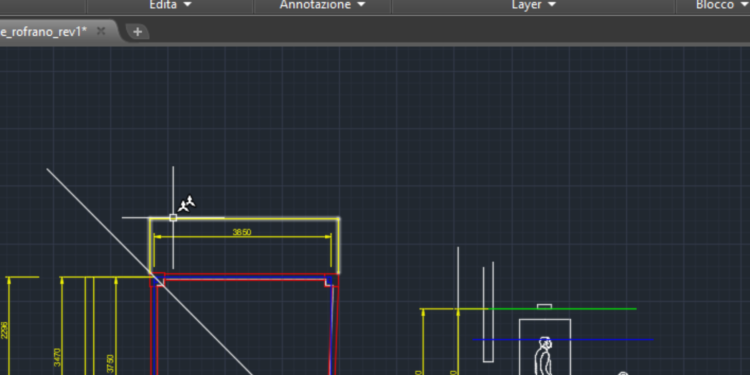This screenshot has height=375, width=750.
Task: Select the red square at frame's left corner
Action: click(157, 279)
